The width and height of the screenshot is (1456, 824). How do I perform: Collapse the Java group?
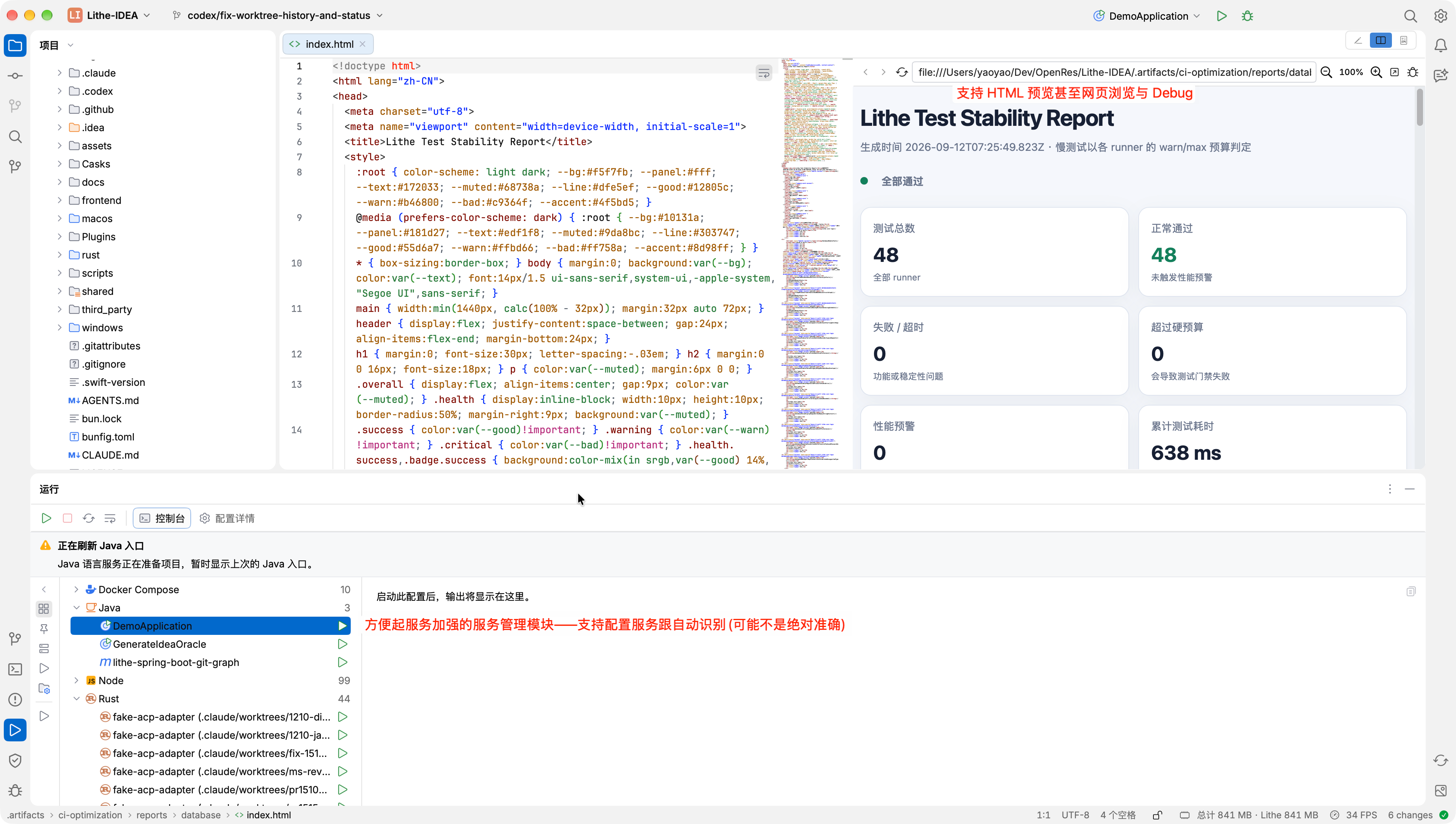click(x=77, y=607)
